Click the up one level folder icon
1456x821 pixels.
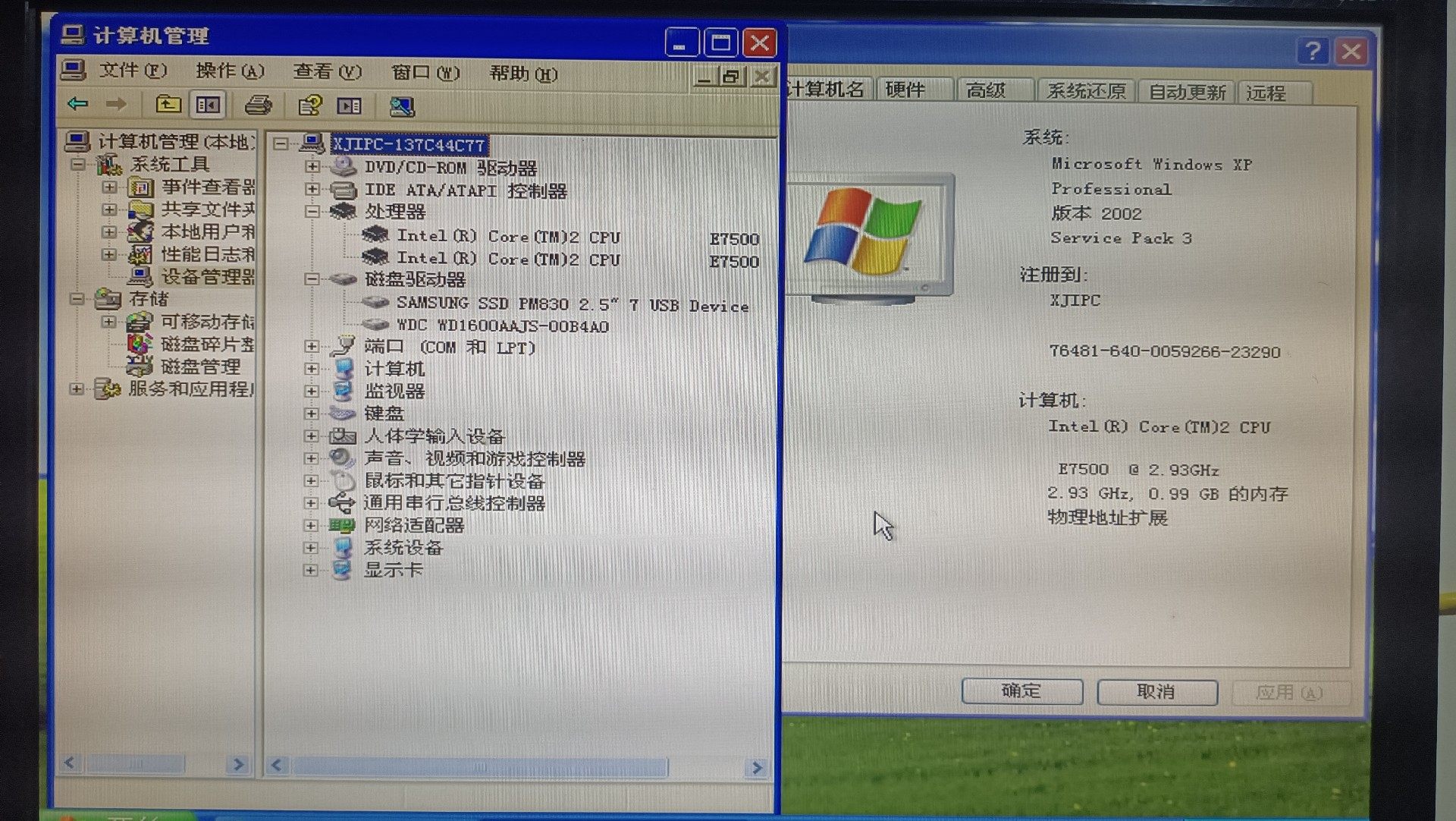click(168, 105)
